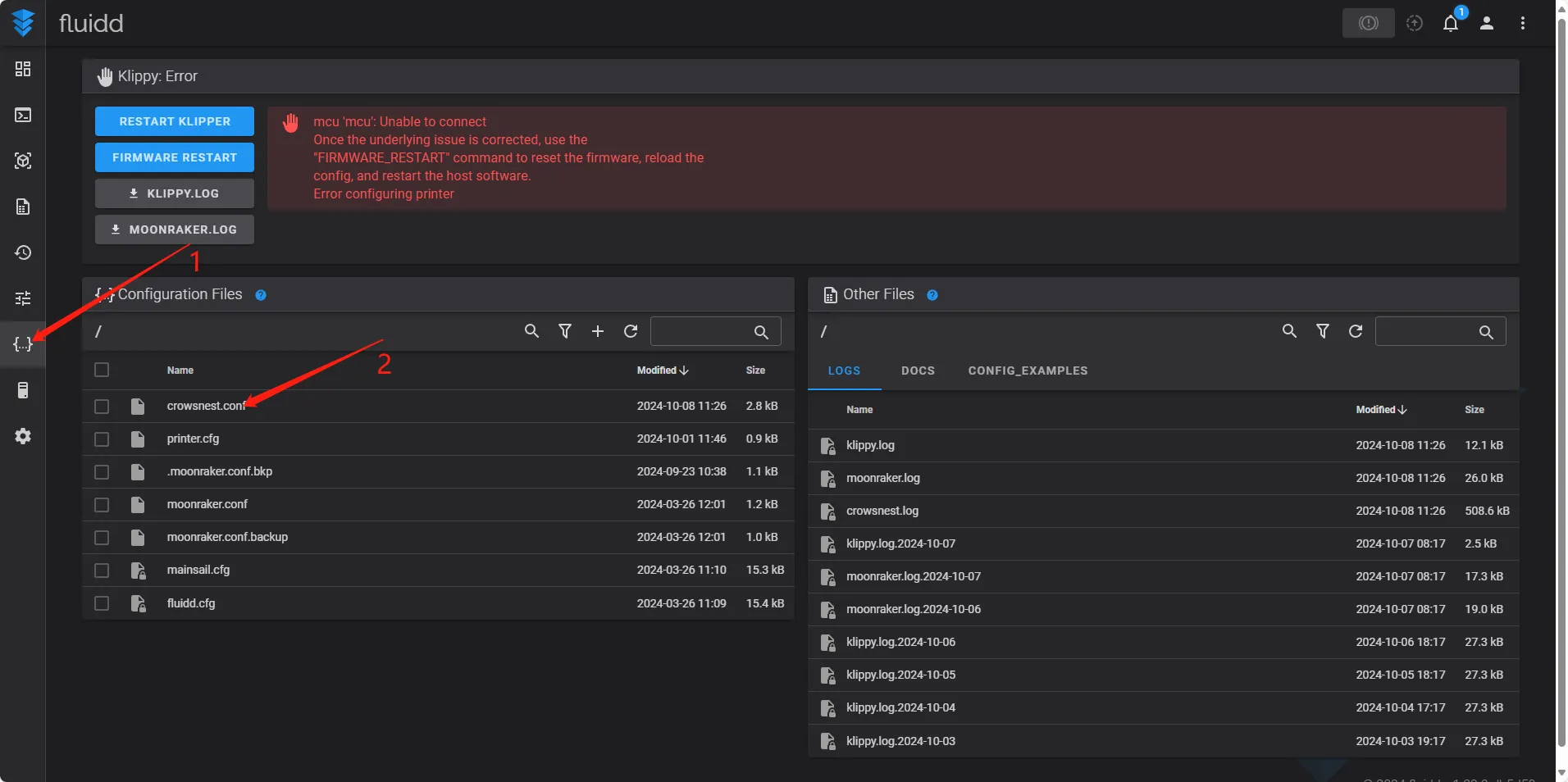The height and width of the screenshot is (782, 1568).
Task: Open the three-dot menu in header
Action: tap(1522, 23)
